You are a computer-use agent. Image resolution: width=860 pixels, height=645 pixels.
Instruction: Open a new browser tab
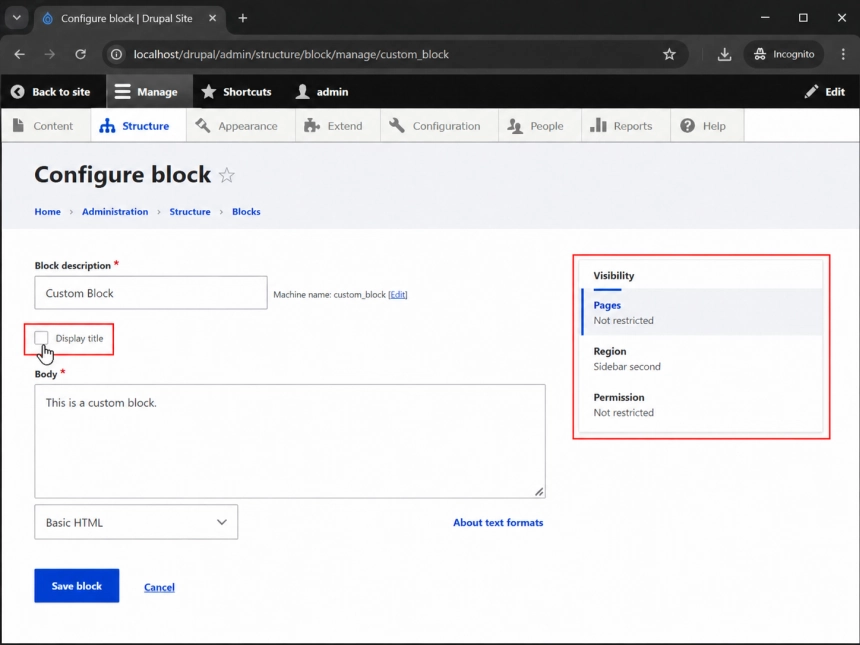click(x=243, y=18)
